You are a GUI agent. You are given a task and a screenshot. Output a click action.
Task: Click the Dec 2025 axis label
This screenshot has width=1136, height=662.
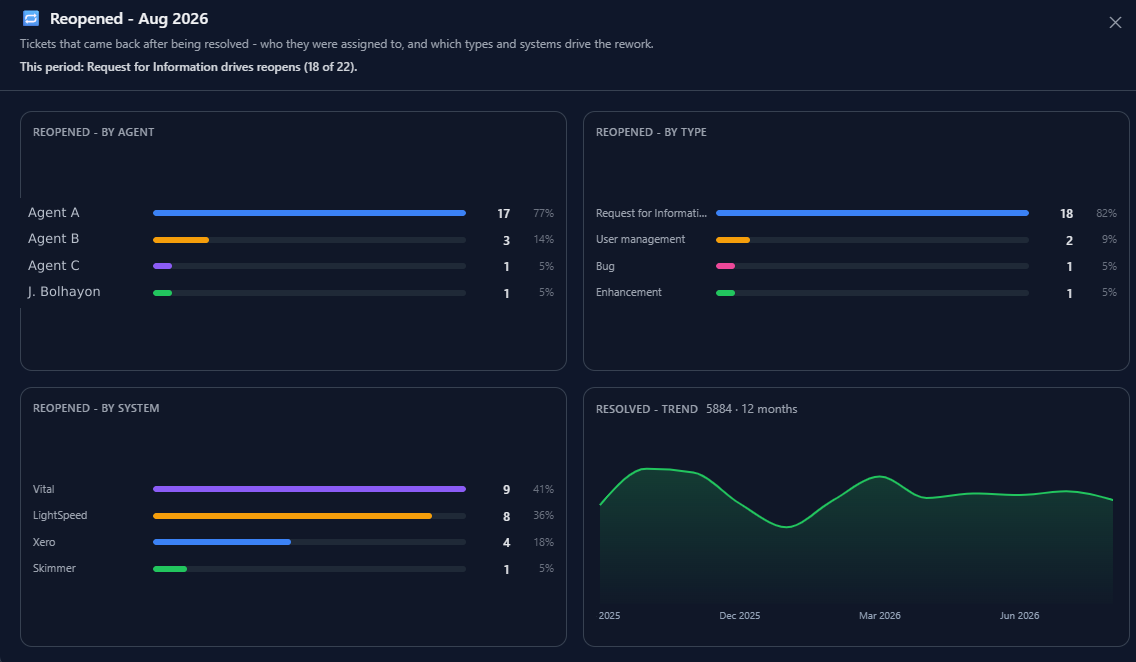pyautogui.click(x=740, y=616)
